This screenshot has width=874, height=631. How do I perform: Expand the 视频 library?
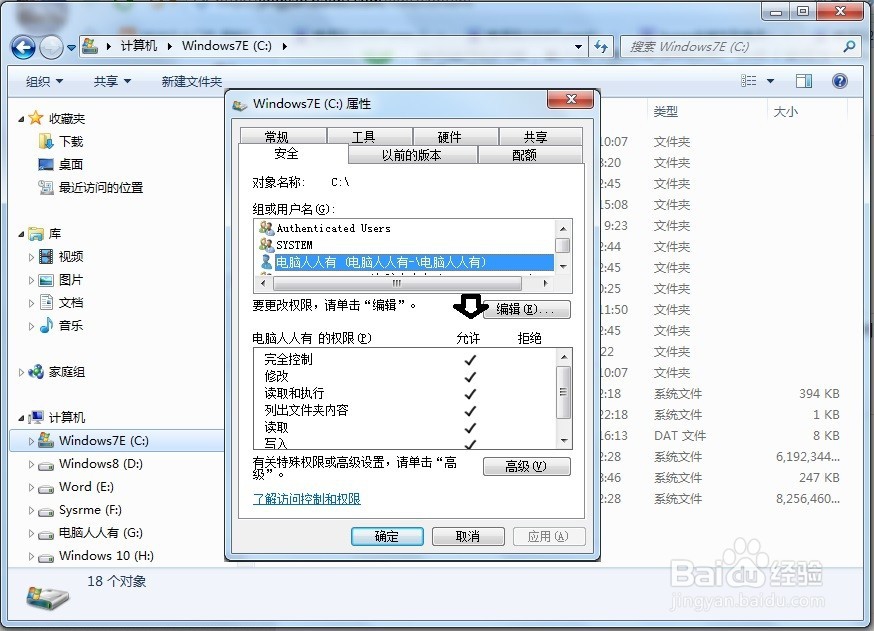31,257
